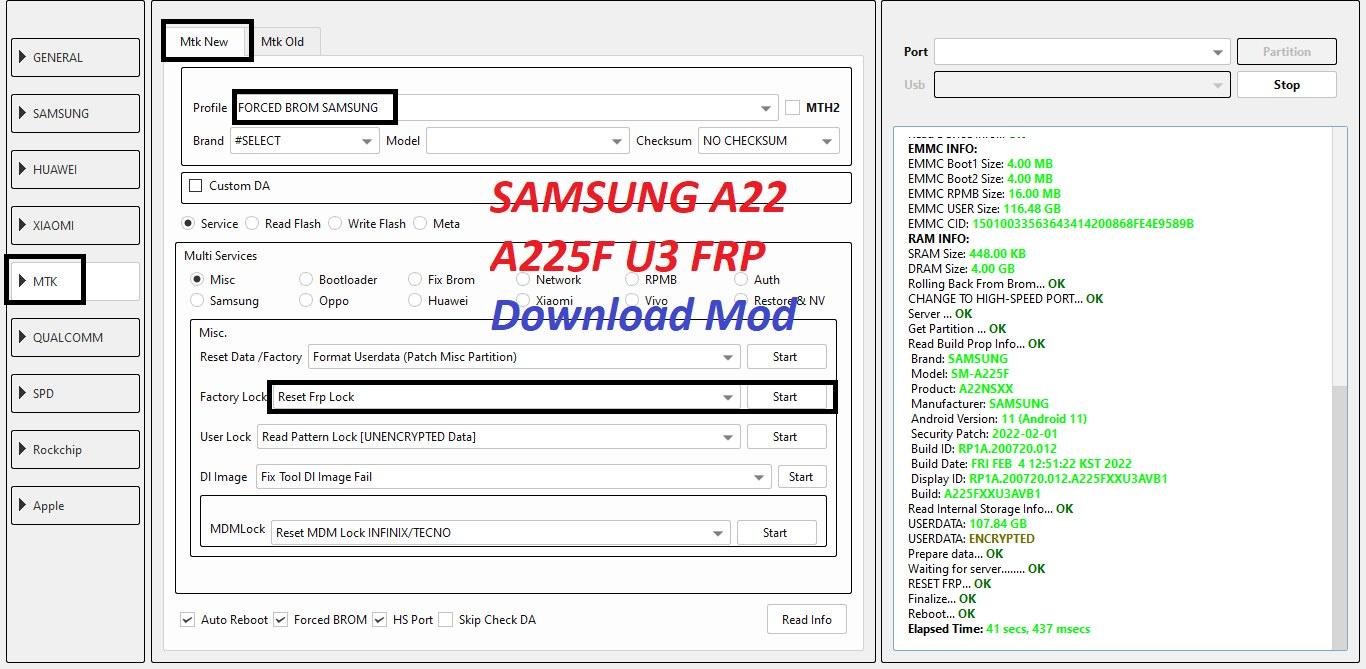
Task: Open the Apple sidebar section
Action: point(75,505)
